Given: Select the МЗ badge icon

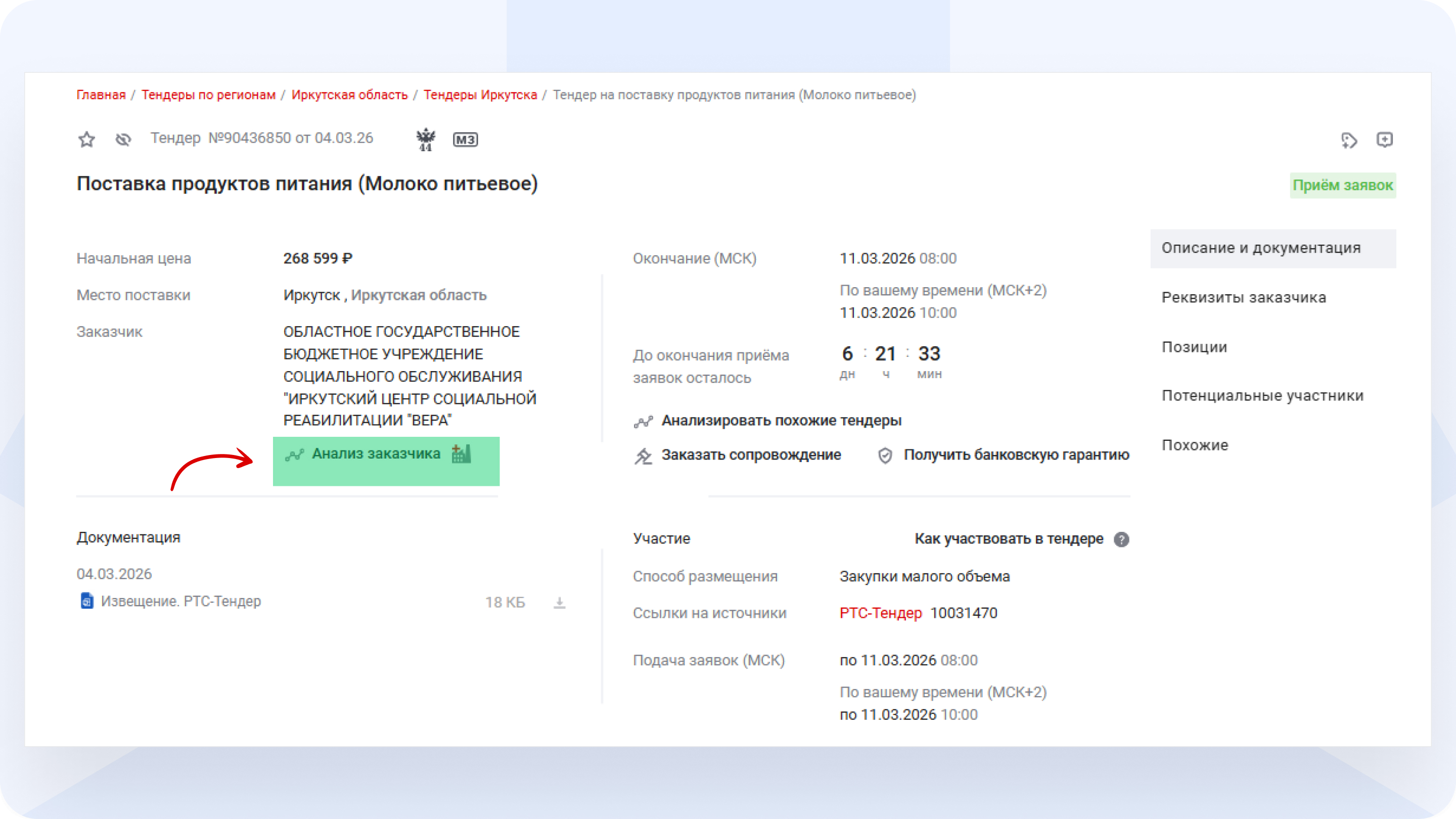Looking at the screenshot, I should click(466, 139).
